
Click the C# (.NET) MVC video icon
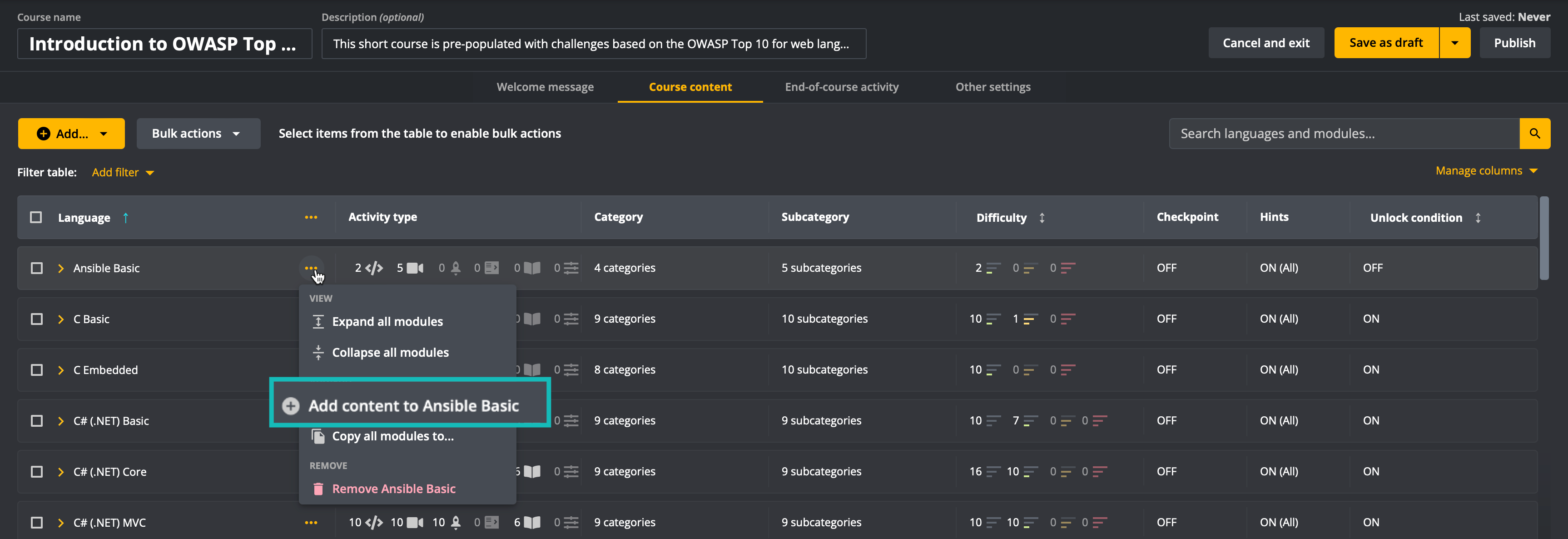pos(415,523)
